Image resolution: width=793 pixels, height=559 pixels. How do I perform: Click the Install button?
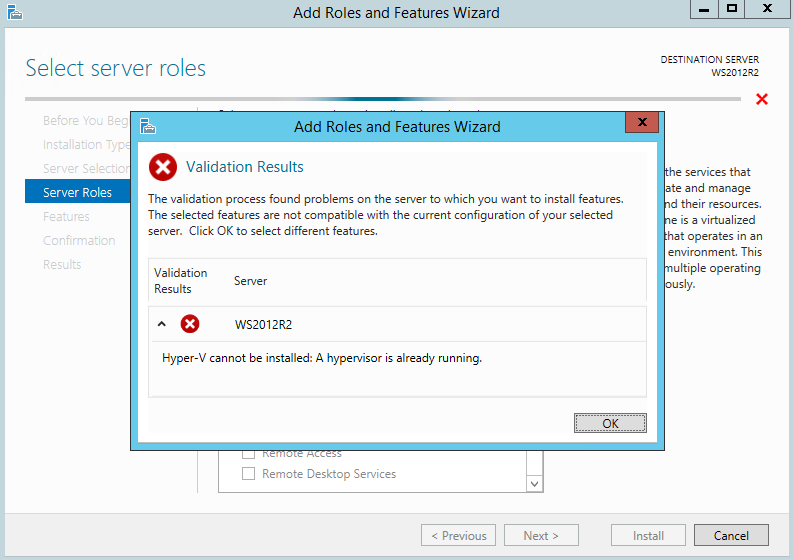648,535
